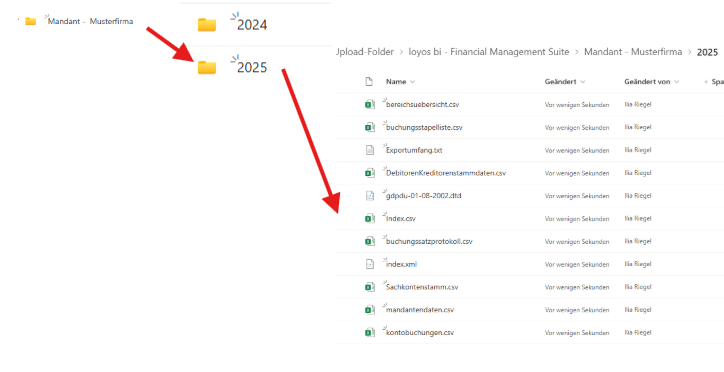The height and width of the screenshot is (372, 724).
Task: Click the Excel icon of buchungssatzprotokoll.csv
Action: point(369,241)
